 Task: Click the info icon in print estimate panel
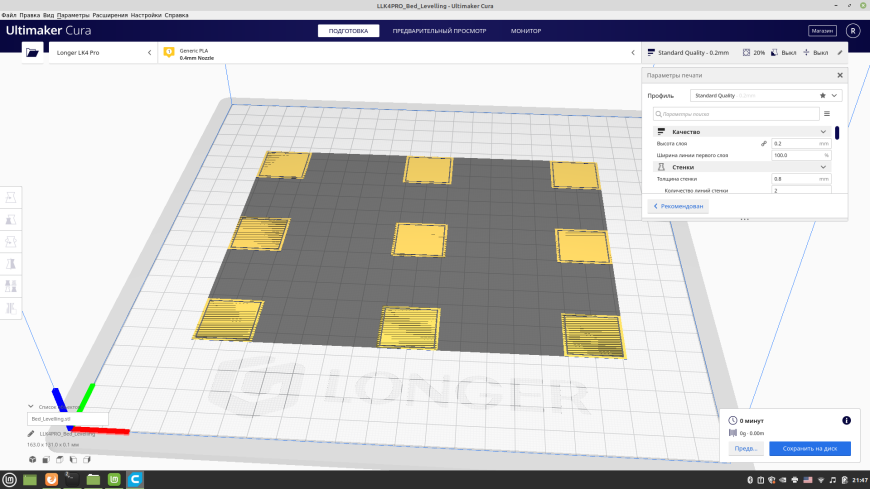(x=846, y=421)
